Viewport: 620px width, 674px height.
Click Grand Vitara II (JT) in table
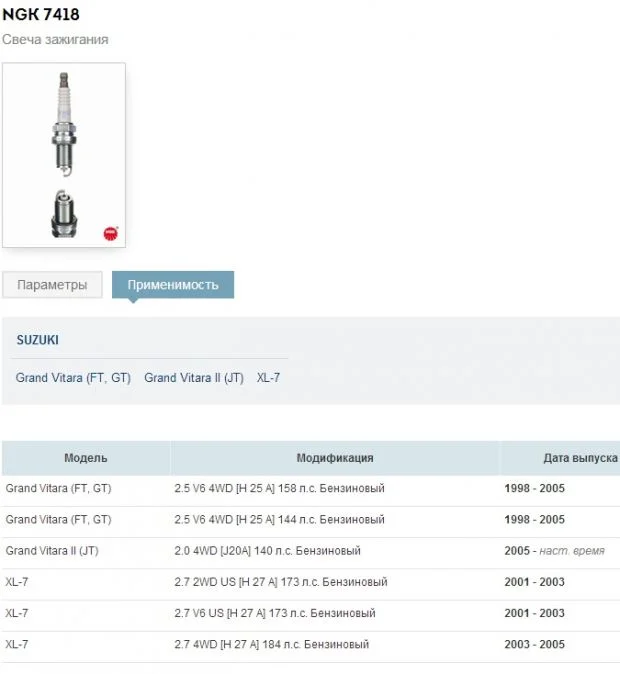tap(52, 551)
